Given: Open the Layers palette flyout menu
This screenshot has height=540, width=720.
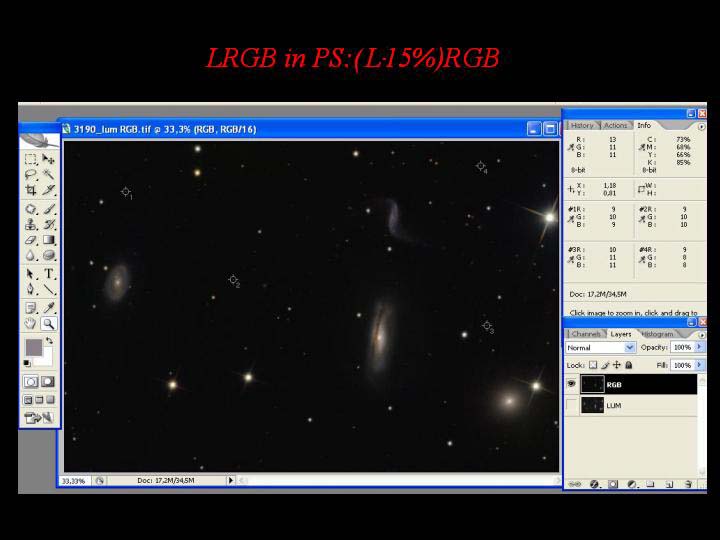Looking at the screenshot, I should 701,335.
